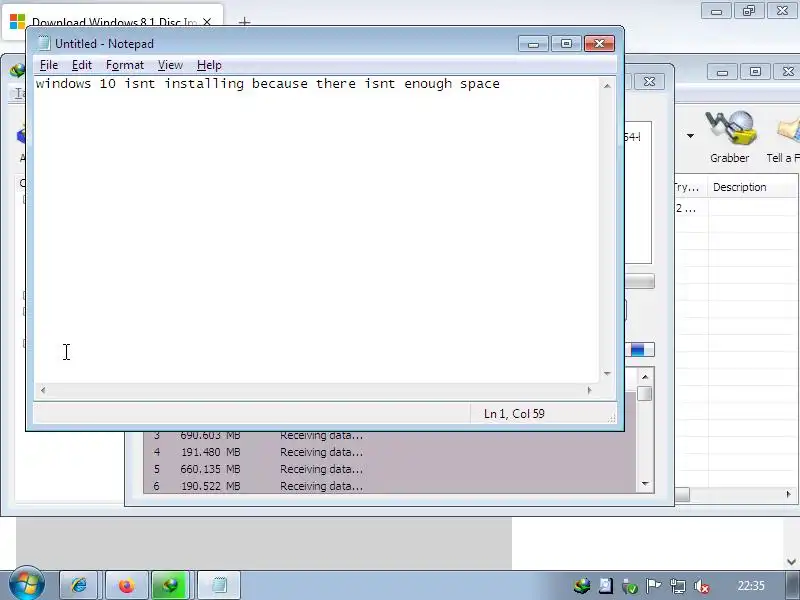The height and width of the screenshot is (600, 800).
Task: Click the muted volume tray icon
Action: pyautogui.click(x=702, y=587)
